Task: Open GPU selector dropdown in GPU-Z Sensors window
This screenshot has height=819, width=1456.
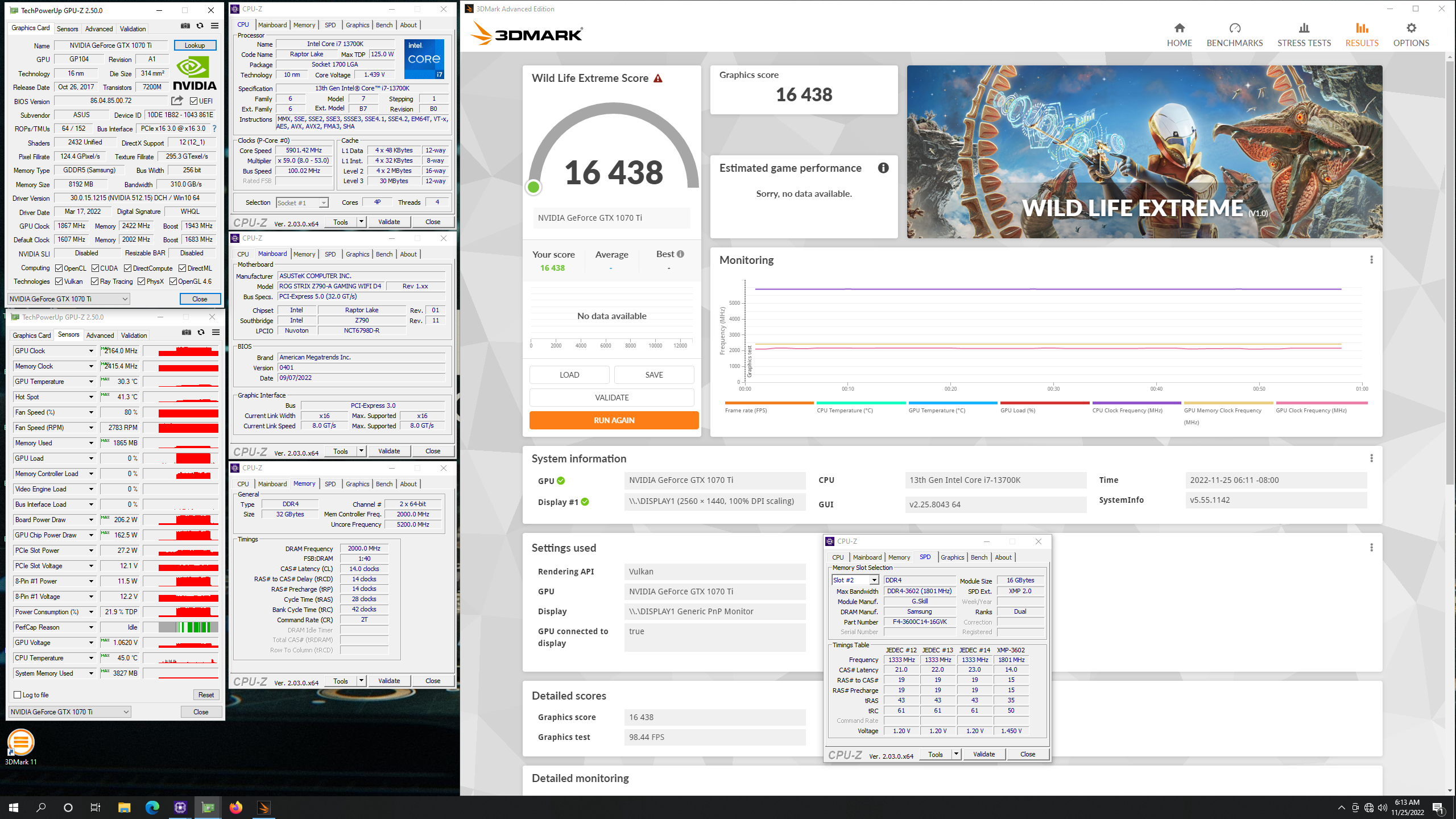Action: tap(70, 712)
